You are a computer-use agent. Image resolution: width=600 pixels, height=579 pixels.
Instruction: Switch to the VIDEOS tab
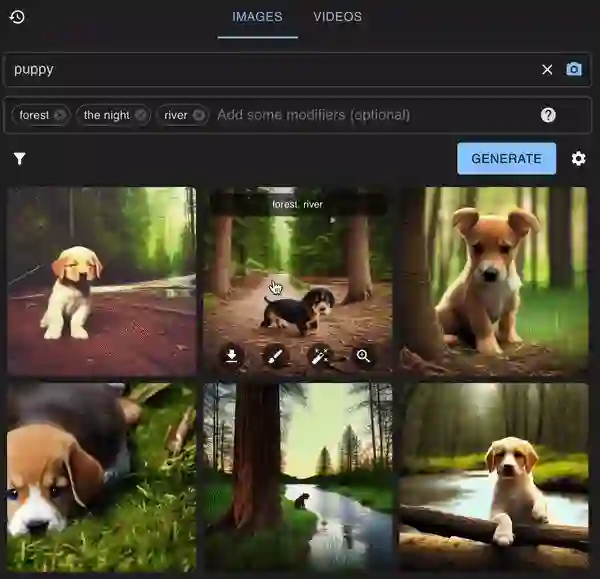click(338, 17)
